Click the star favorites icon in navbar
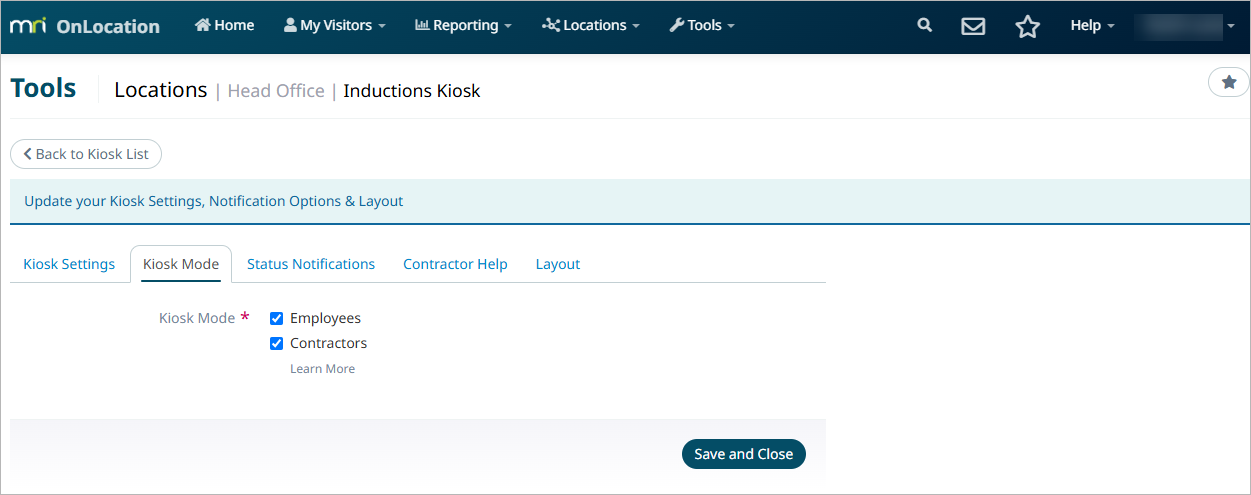This screenshot has height=495, width=1251. tap(1027, 27)
